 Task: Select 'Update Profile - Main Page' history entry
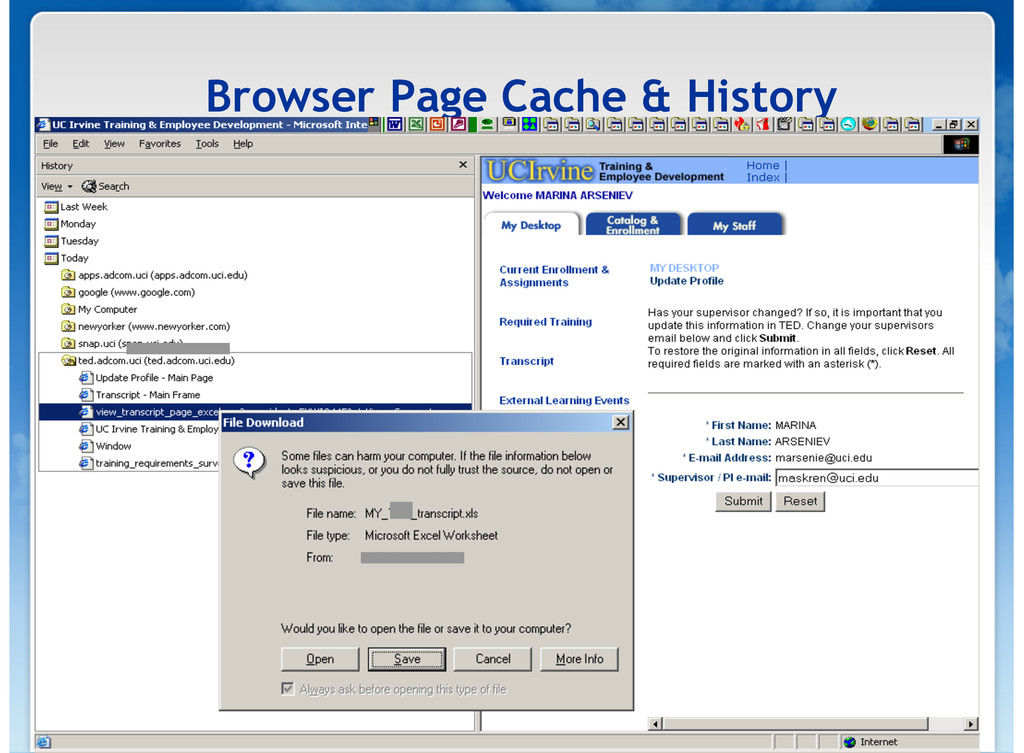tap(147, 377)
